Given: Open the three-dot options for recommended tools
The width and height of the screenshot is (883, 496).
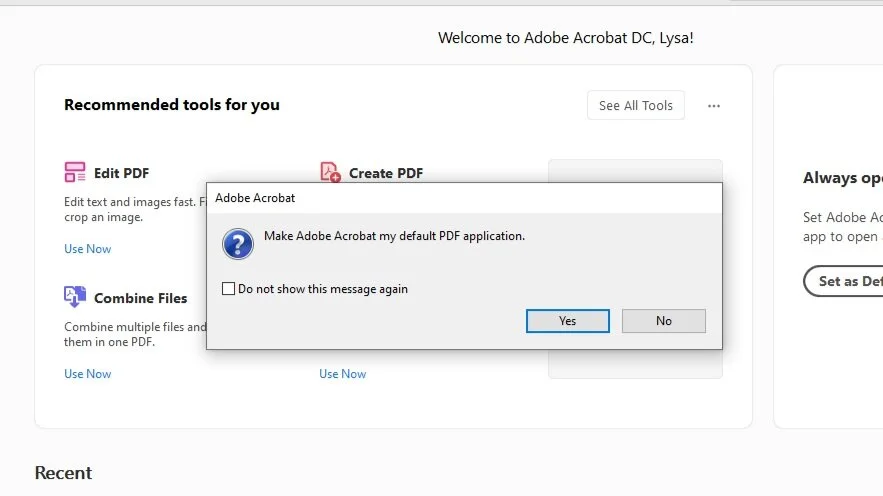Looking at the screenshot, I should click(x=713, y=106).
